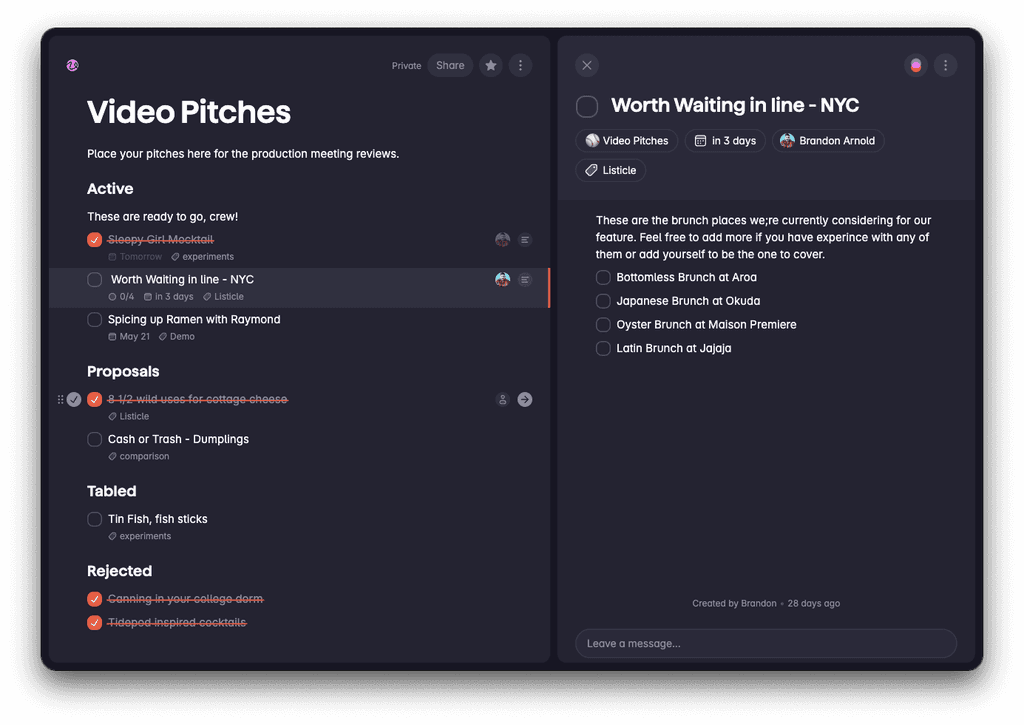Star the Video Pitches list
Image resolution: width=1024 pixels, height=725 pixels.
[x=490, y=65]
